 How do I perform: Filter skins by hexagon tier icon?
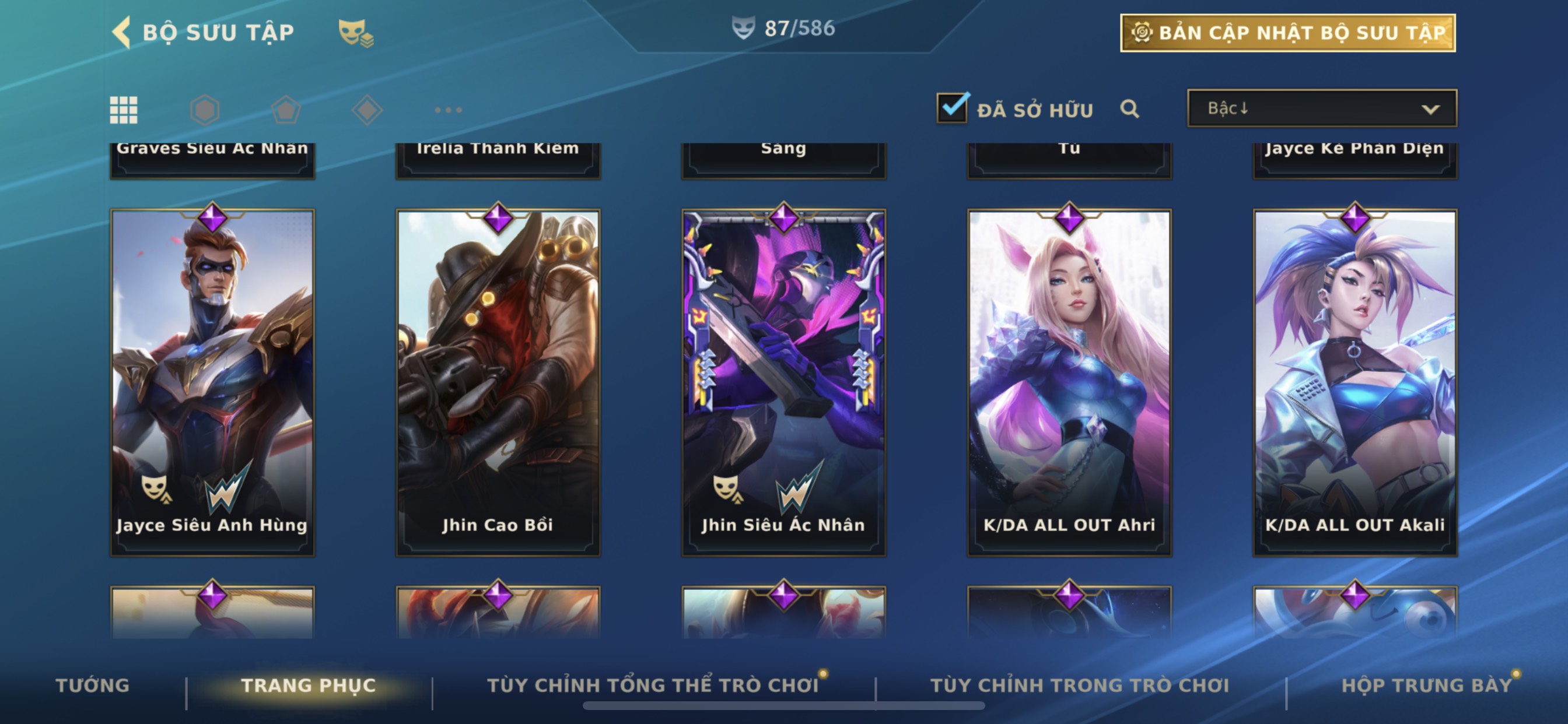pos(205,110)
